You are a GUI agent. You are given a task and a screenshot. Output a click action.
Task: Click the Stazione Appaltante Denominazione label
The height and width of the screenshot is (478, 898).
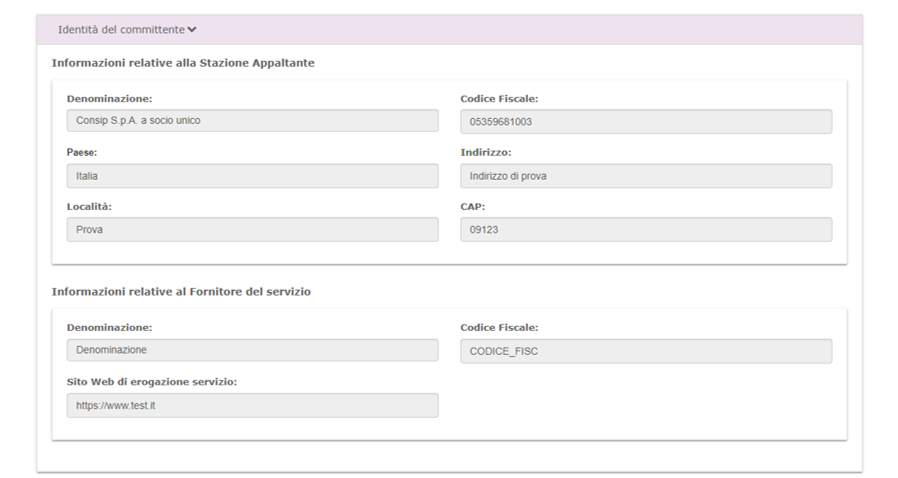click(109, 98)
